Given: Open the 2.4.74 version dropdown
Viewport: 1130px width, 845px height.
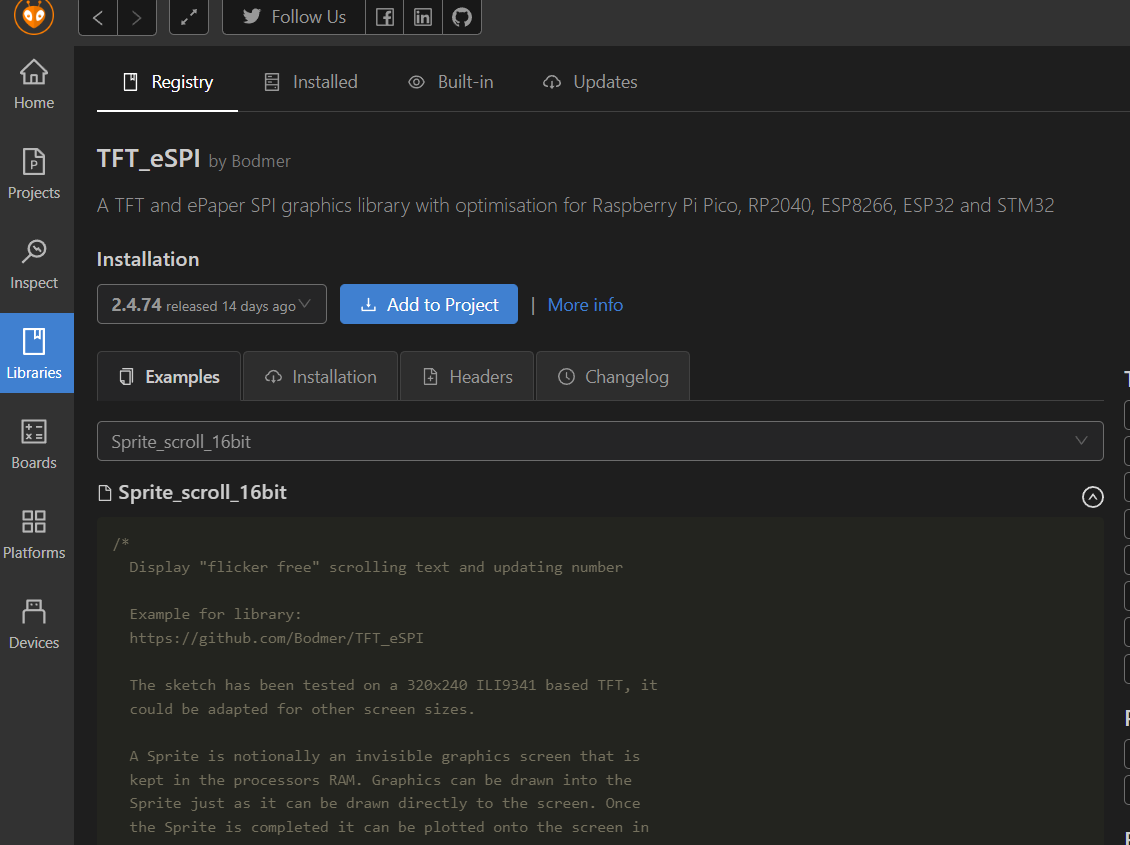Looking at the screenshot, I should pos(212,305).
